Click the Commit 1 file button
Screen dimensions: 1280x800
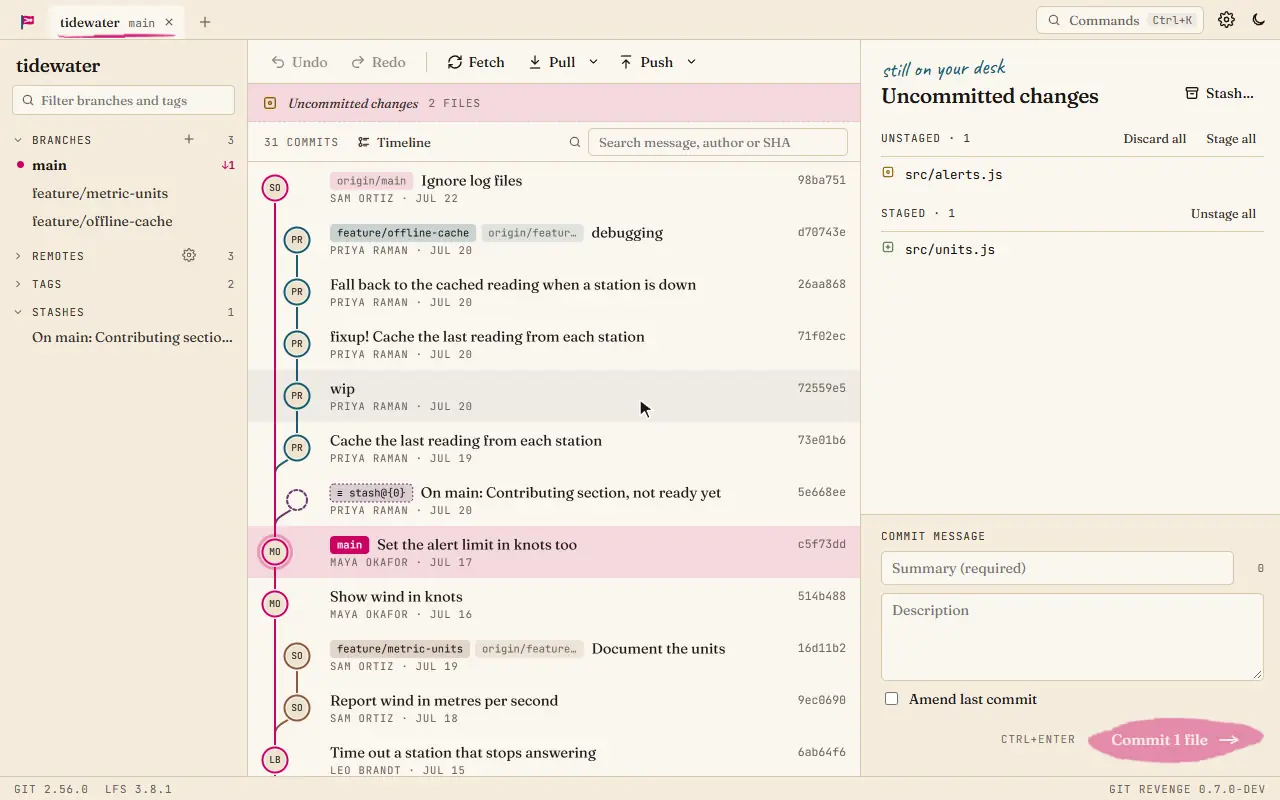tap(1175, 740)
